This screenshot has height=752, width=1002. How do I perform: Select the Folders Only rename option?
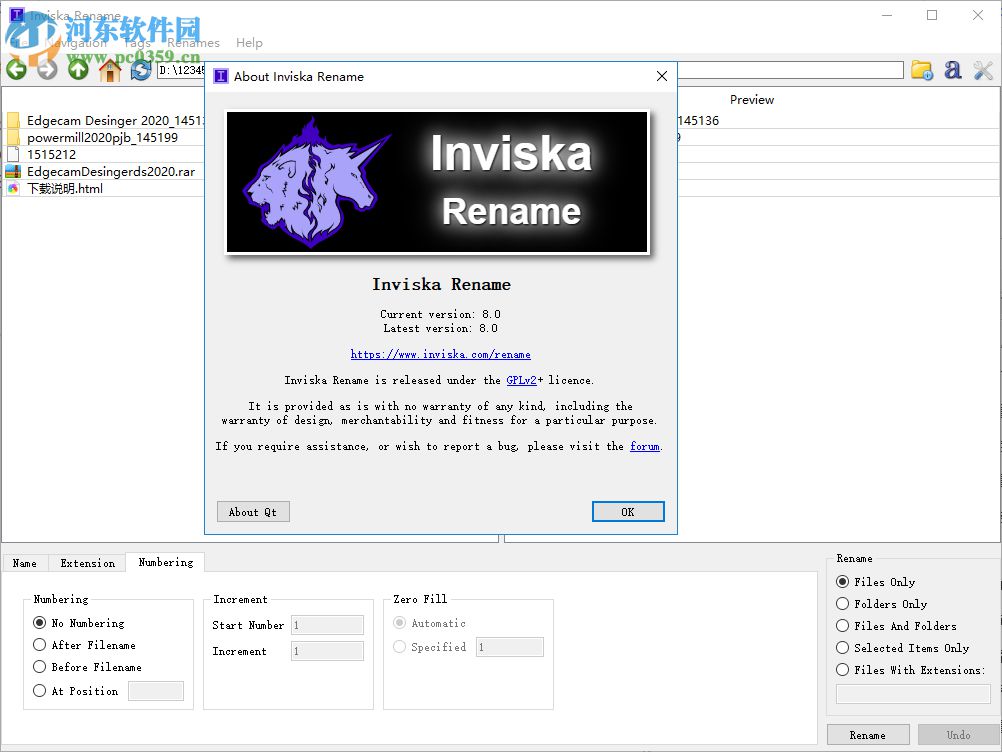842,604
